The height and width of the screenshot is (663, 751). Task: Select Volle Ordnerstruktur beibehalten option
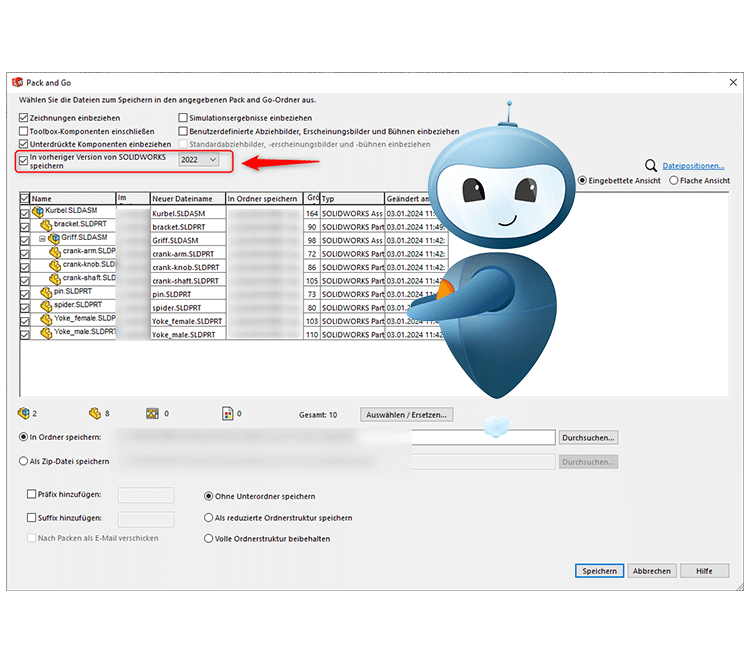[208, 538]
